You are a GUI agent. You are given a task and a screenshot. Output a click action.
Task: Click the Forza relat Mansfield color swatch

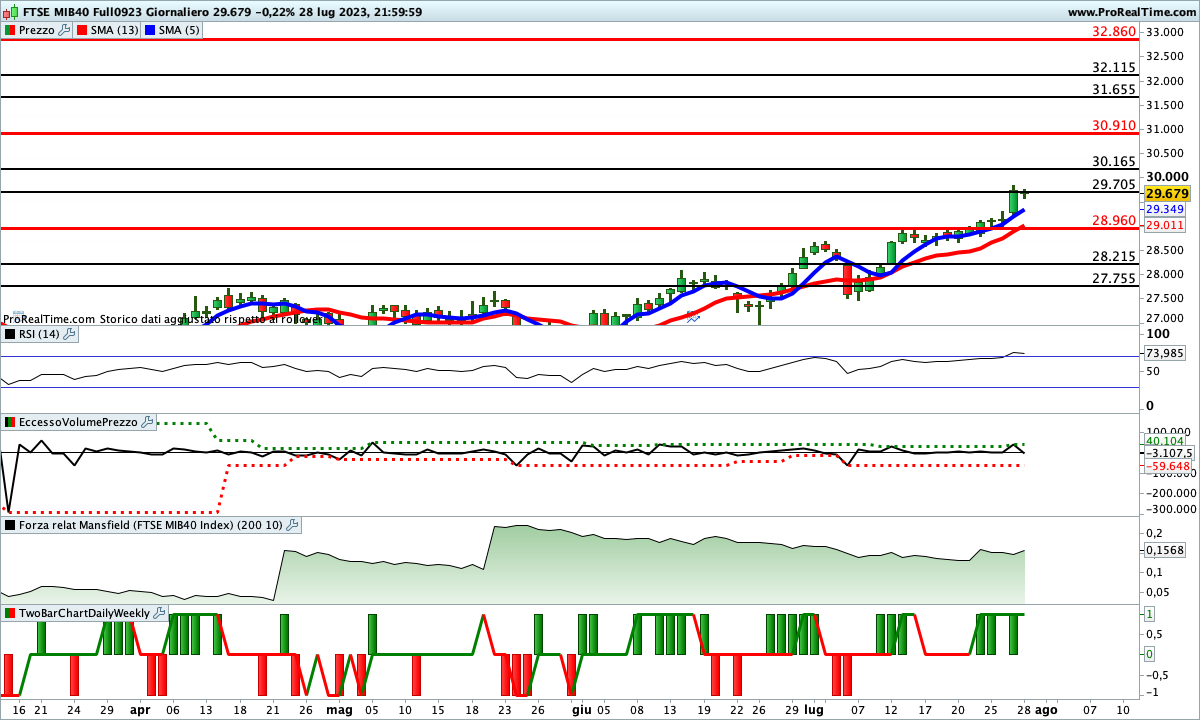pos(10,524)
